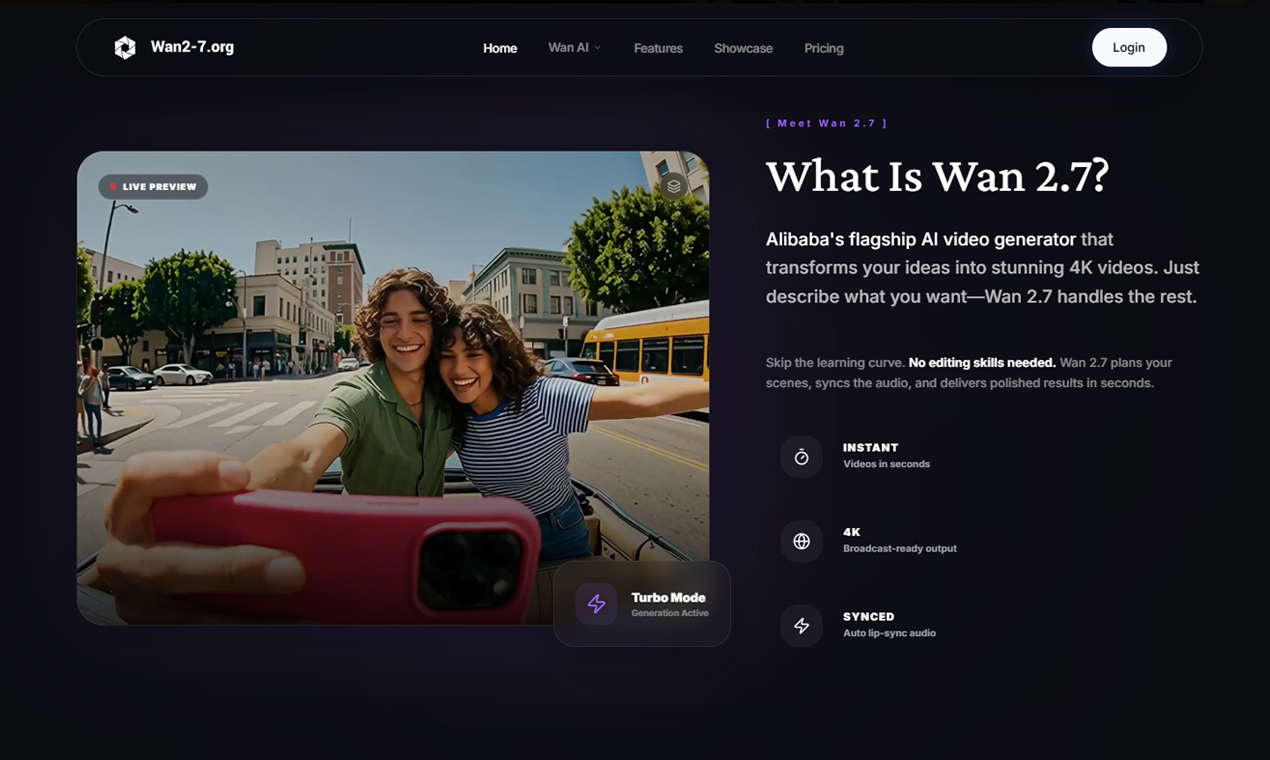
Task: Click the red dot in LIVE PREVIEW badge
Action: pyautogui.click(x=113, y=187)
